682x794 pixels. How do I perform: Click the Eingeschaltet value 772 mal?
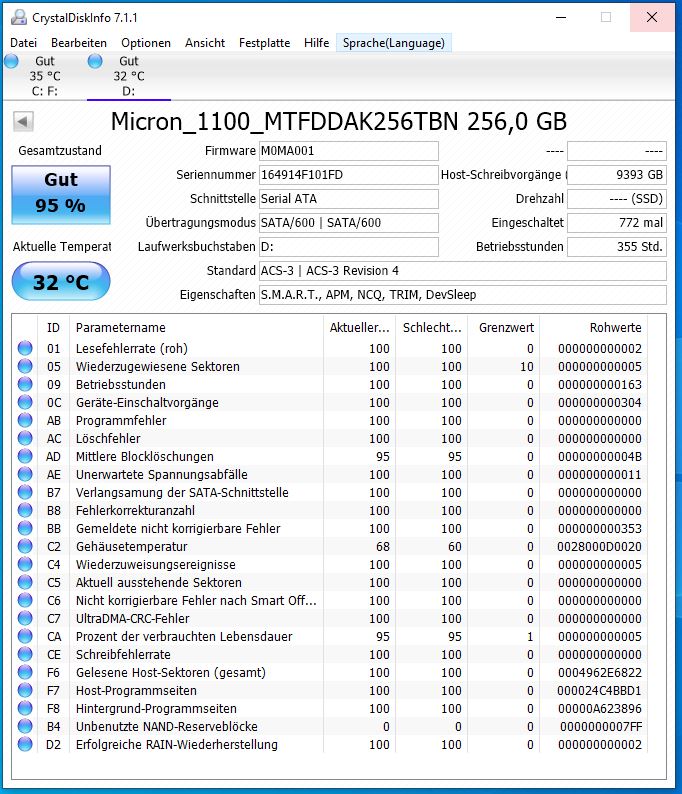click(617, 222)
